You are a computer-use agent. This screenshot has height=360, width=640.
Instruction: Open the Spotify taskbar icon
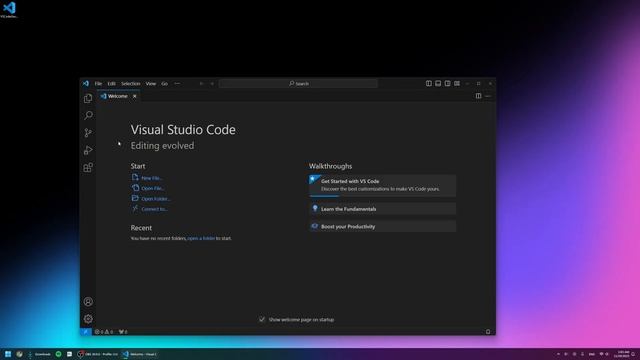coord(58,354)
